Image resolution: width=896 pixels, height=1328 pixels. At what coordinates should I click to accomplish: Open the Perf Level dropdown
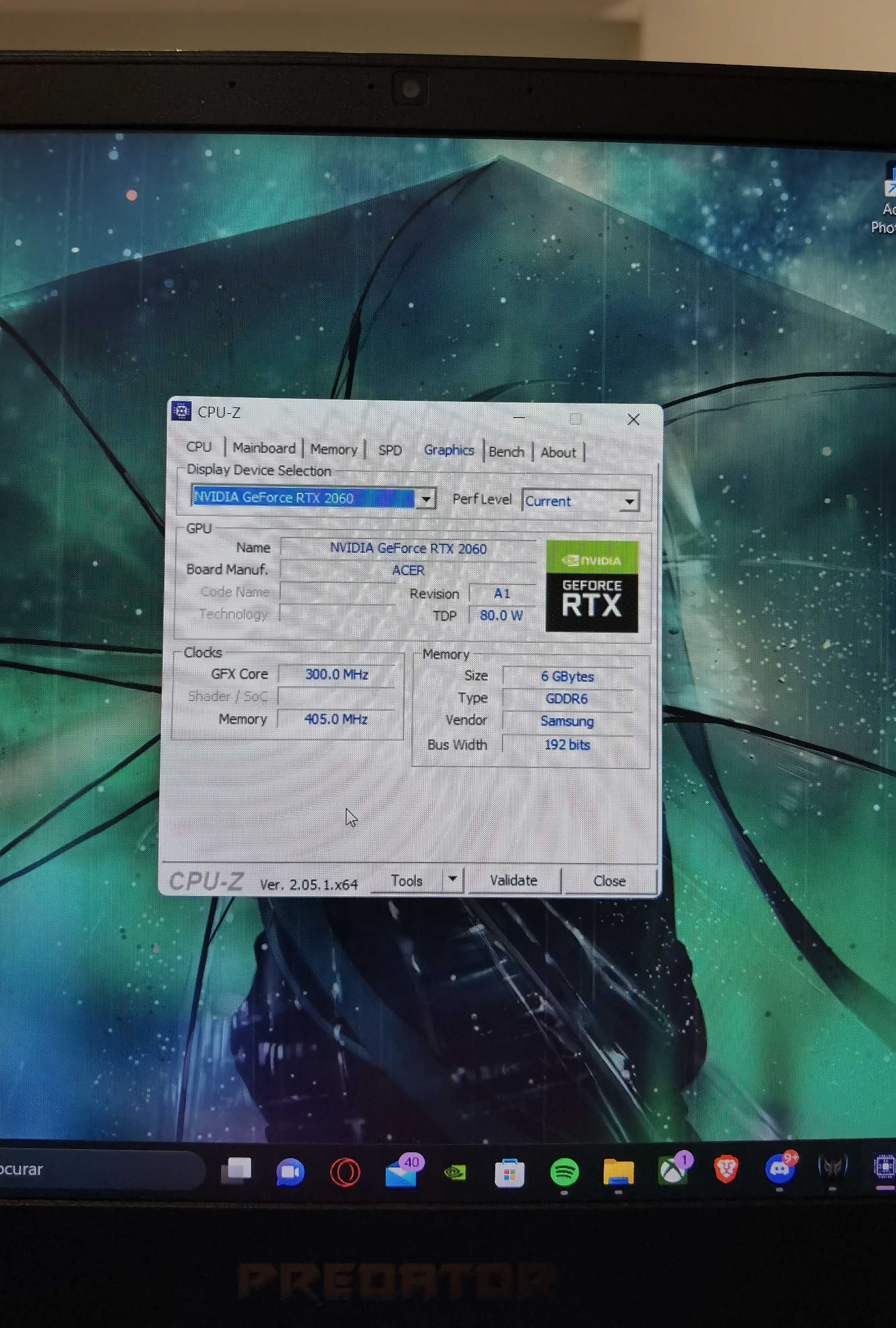pyautogui.click(x=629, y=502)
